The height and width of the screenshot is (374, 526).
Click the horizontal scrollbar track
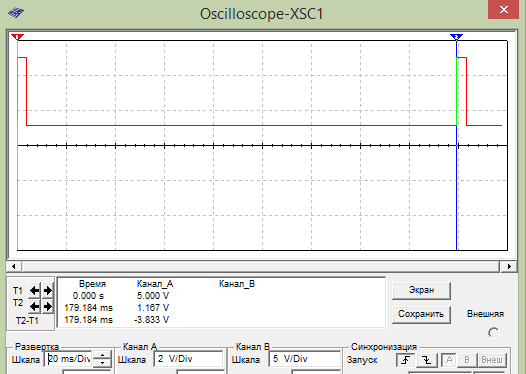coord(261,267)
